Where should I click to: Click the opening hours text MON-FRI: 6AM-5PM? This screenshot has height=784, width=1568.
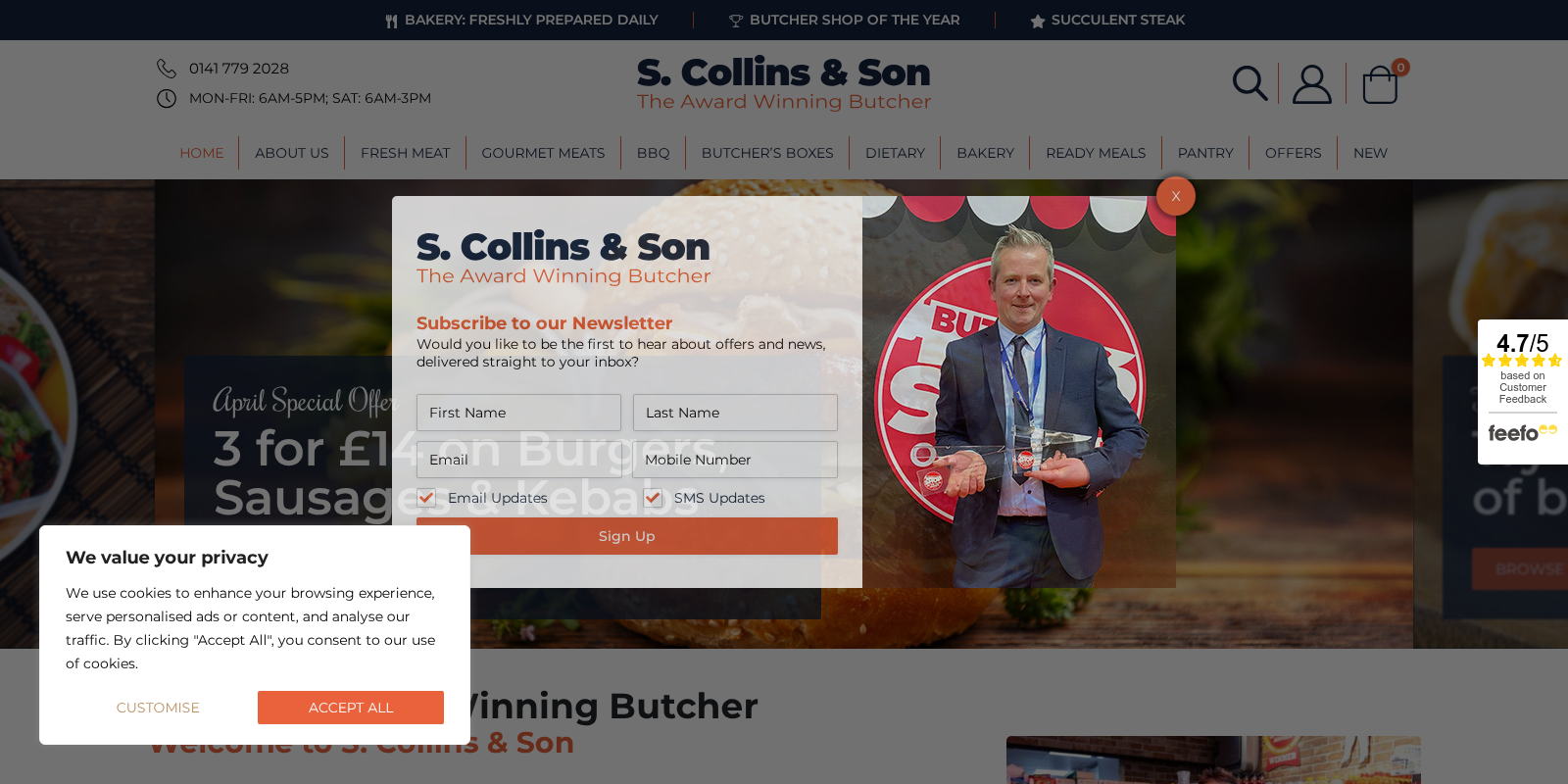pyautogui.click(x=310, y=98)
